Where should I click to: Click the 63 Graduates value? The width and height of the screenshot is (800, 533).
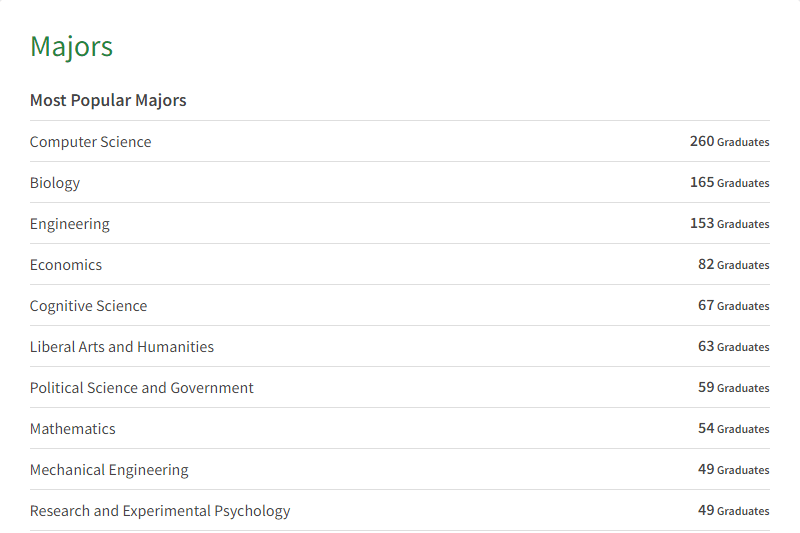pos(733,347)
